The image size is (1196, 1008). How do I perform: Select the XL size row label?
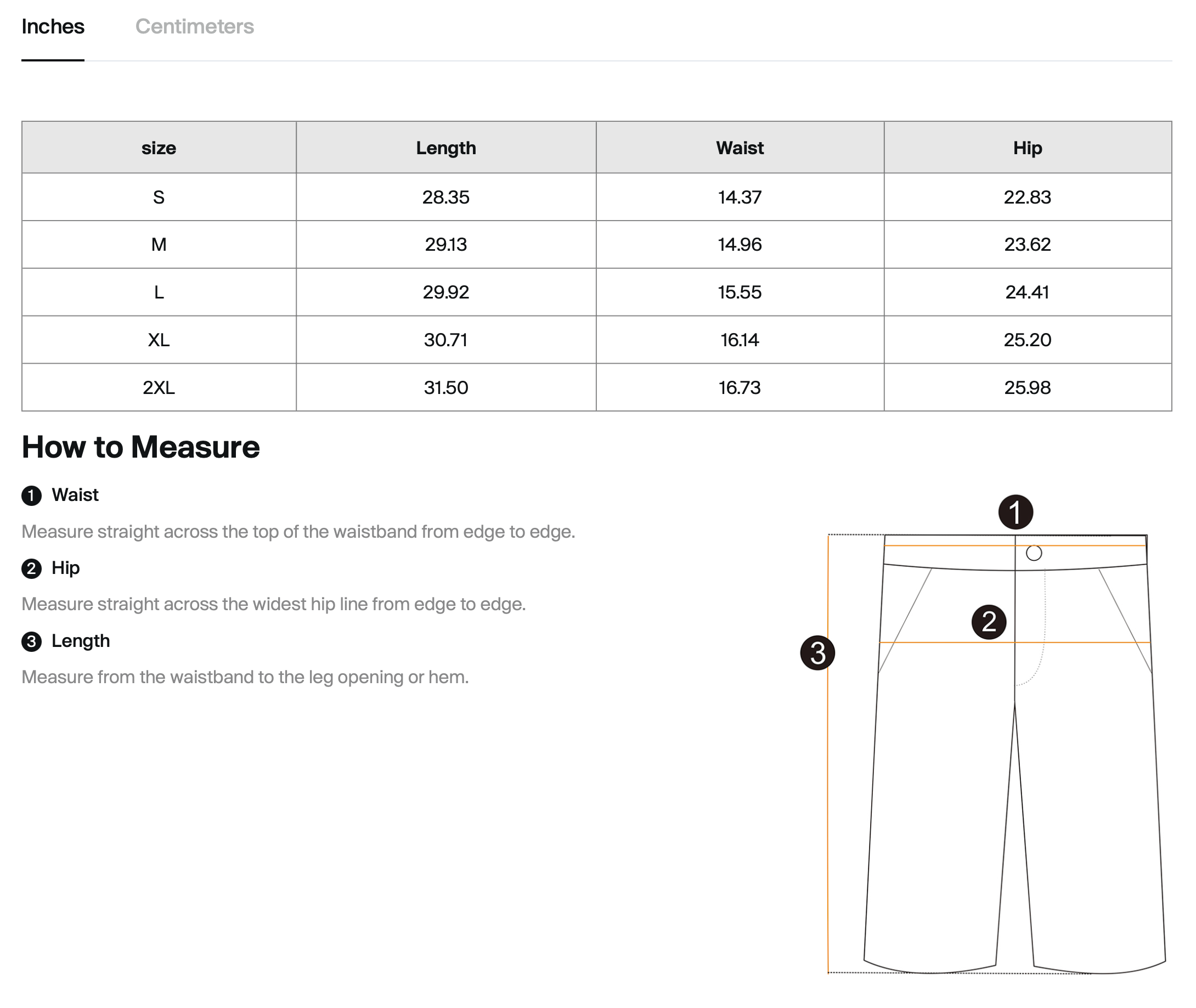pyautogui.click(x=159, y=340)
